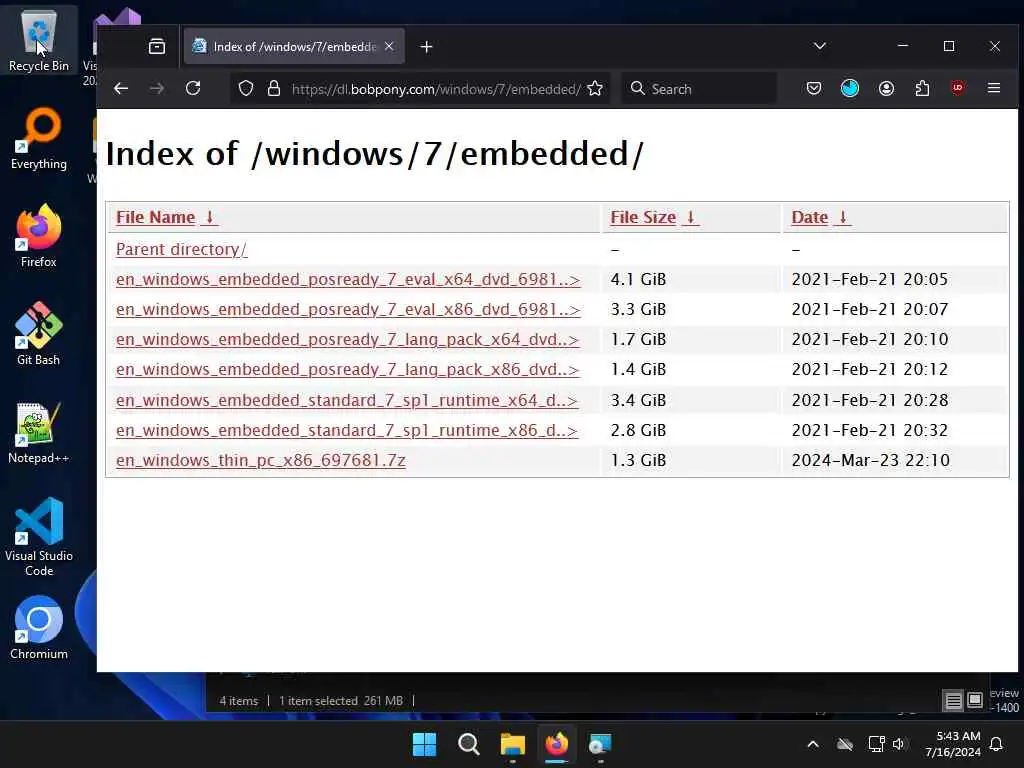
Task: Sort listing by File Size
Action: point(653,217)
